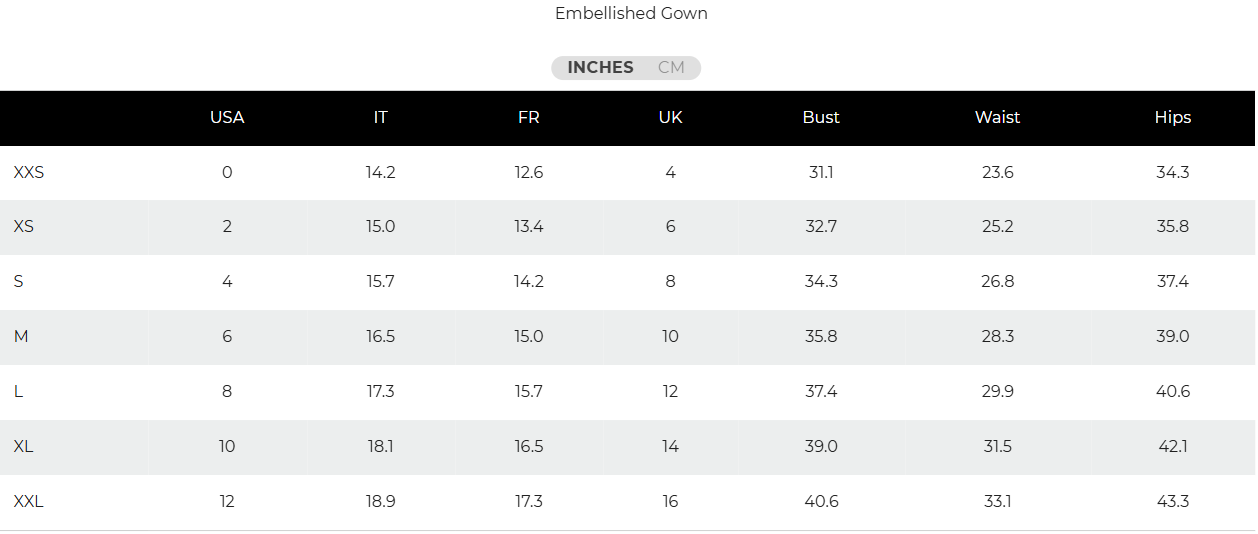
Task: Select the XL size row label
Action: click(x=24, y=446)
